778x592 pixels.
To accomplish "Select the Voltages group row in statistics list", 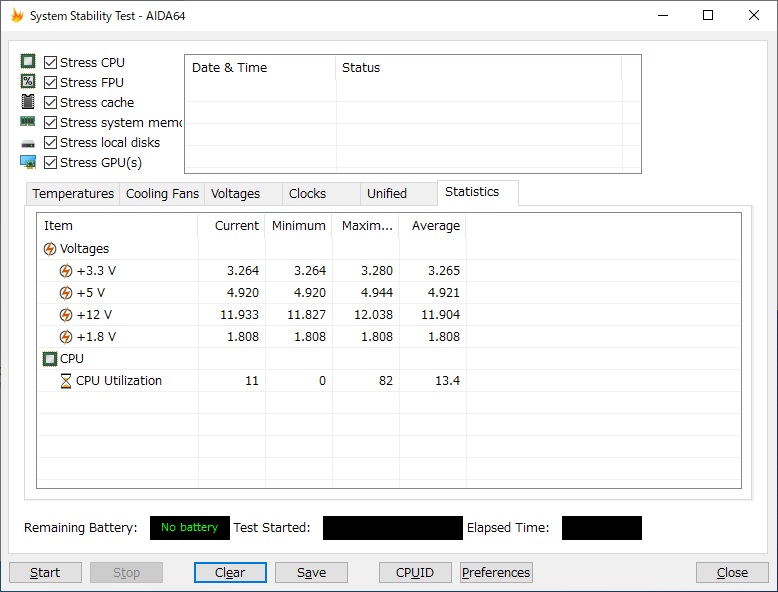I will pos(84,249).
